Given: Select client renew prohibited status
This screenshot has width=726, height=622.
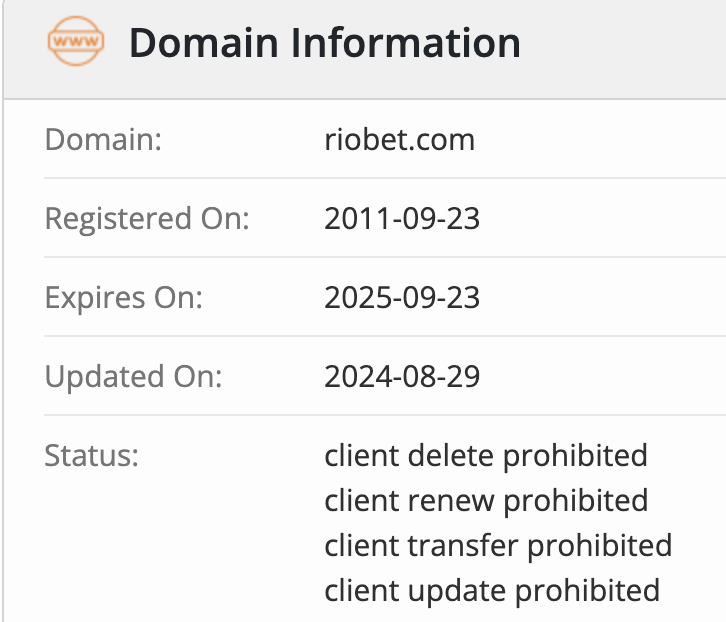Looking at the screenshot, I should (x=486, y=501).
